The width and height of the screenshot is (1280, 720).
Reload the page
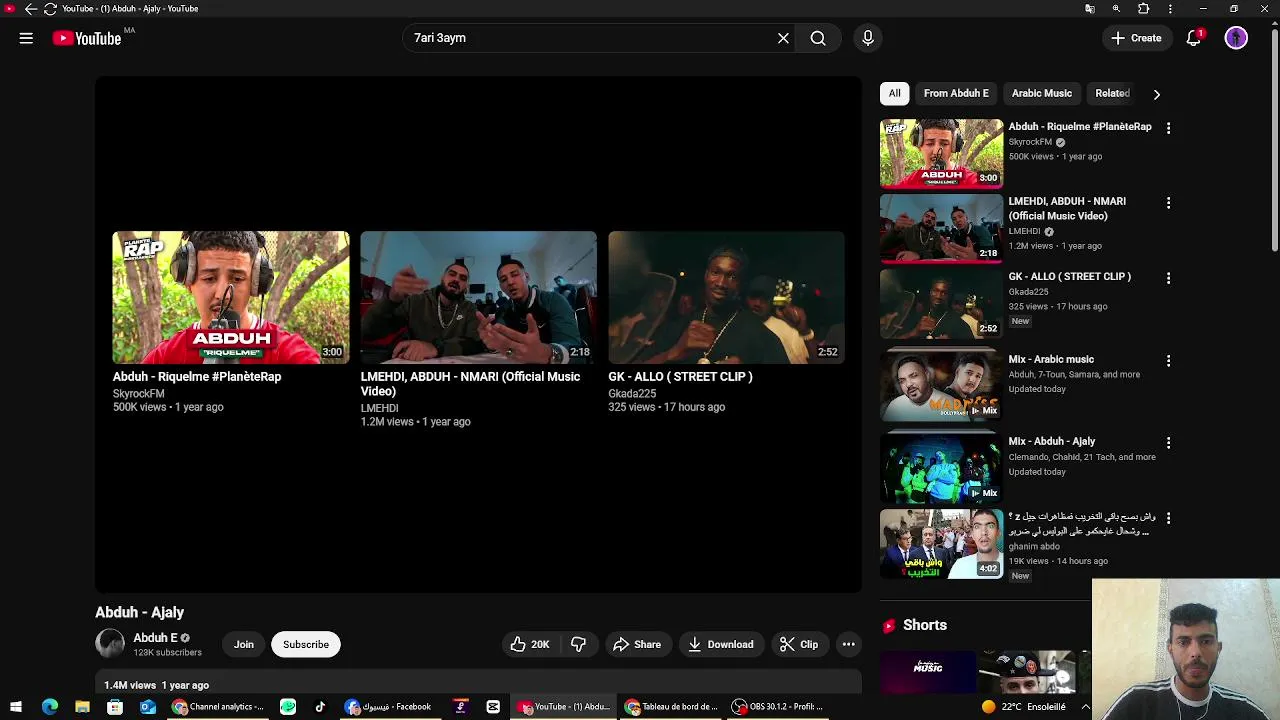tap(50, 9)
